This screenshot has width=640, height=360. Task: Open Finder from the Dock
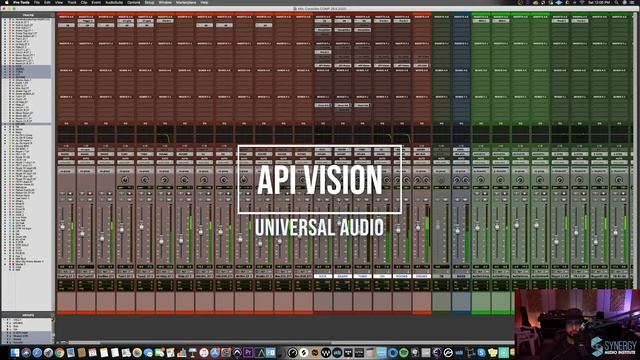pos(15,352)
